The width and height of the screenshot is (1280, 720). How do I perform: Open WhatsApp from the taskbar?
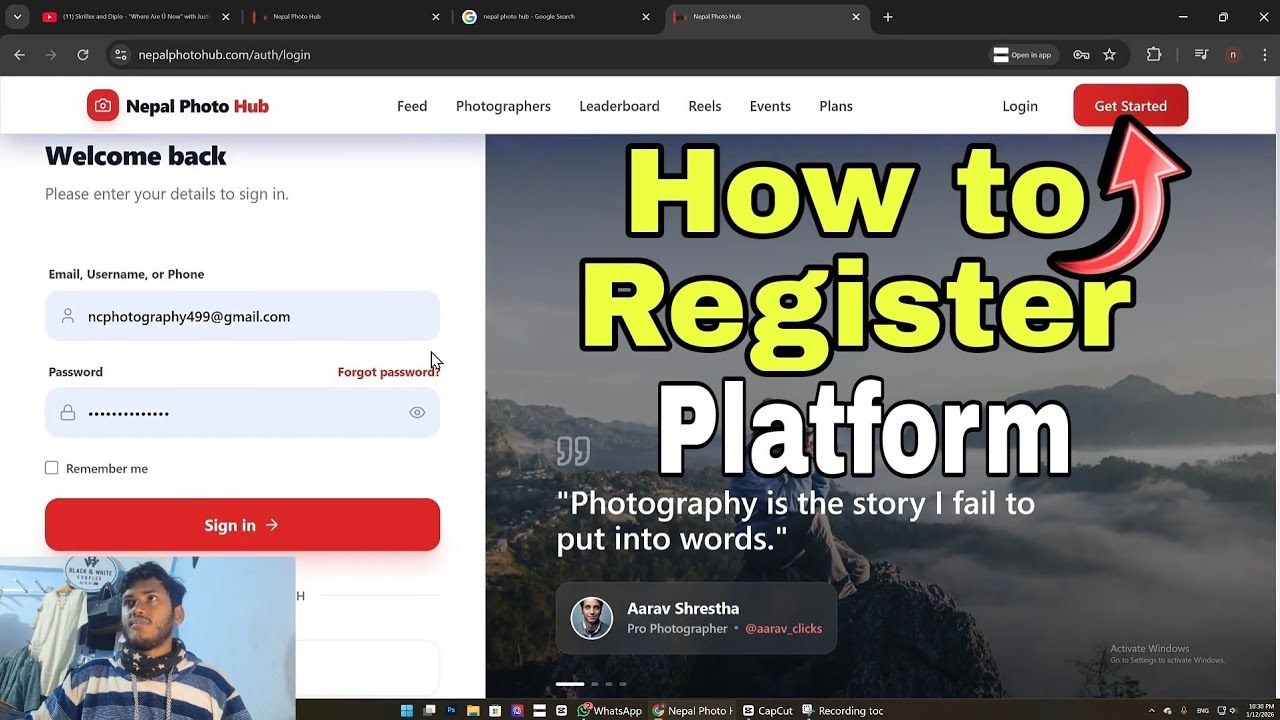(609, 711)
